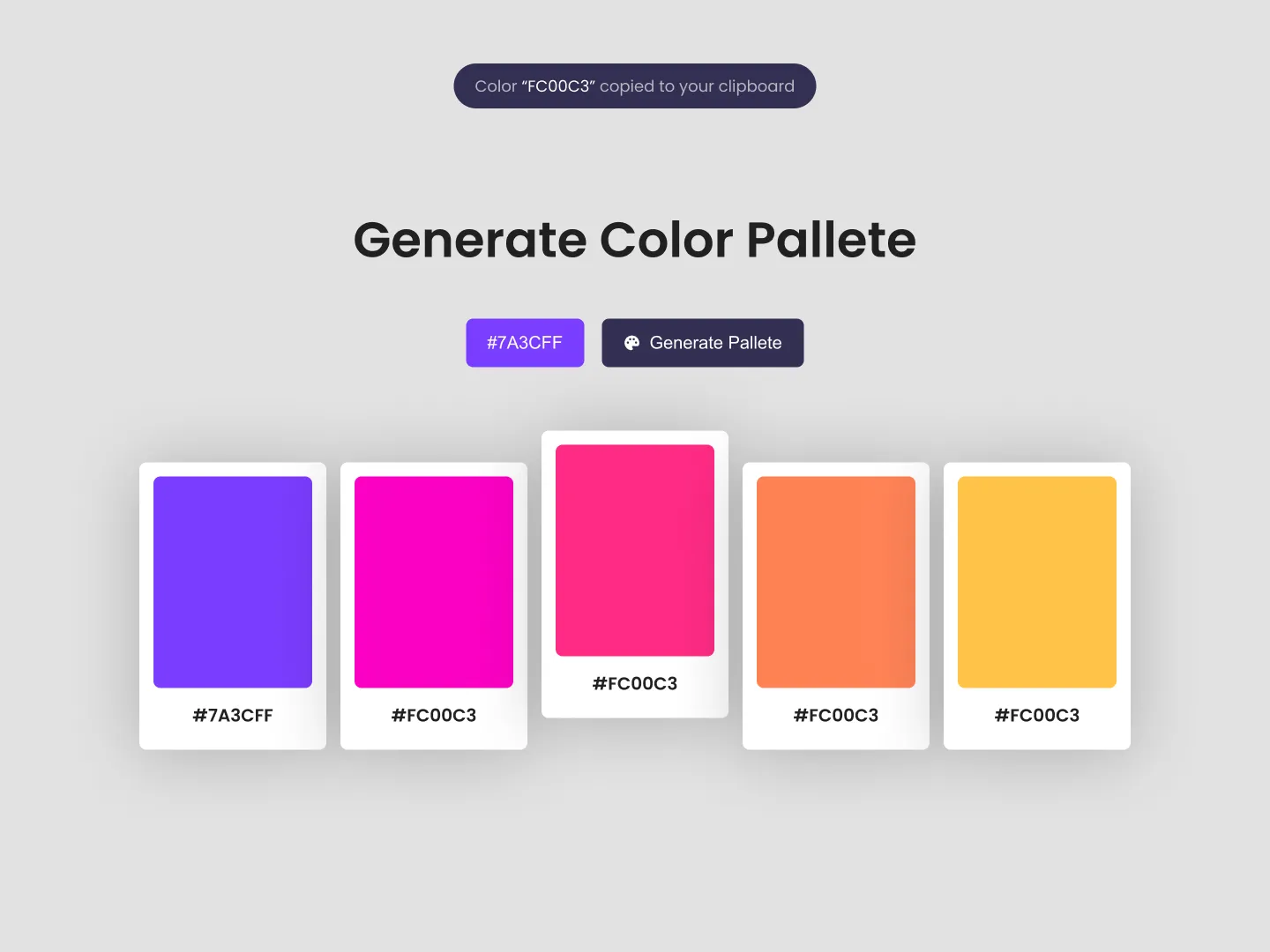Select the orange gradient color swatch

tap(835, 582)
